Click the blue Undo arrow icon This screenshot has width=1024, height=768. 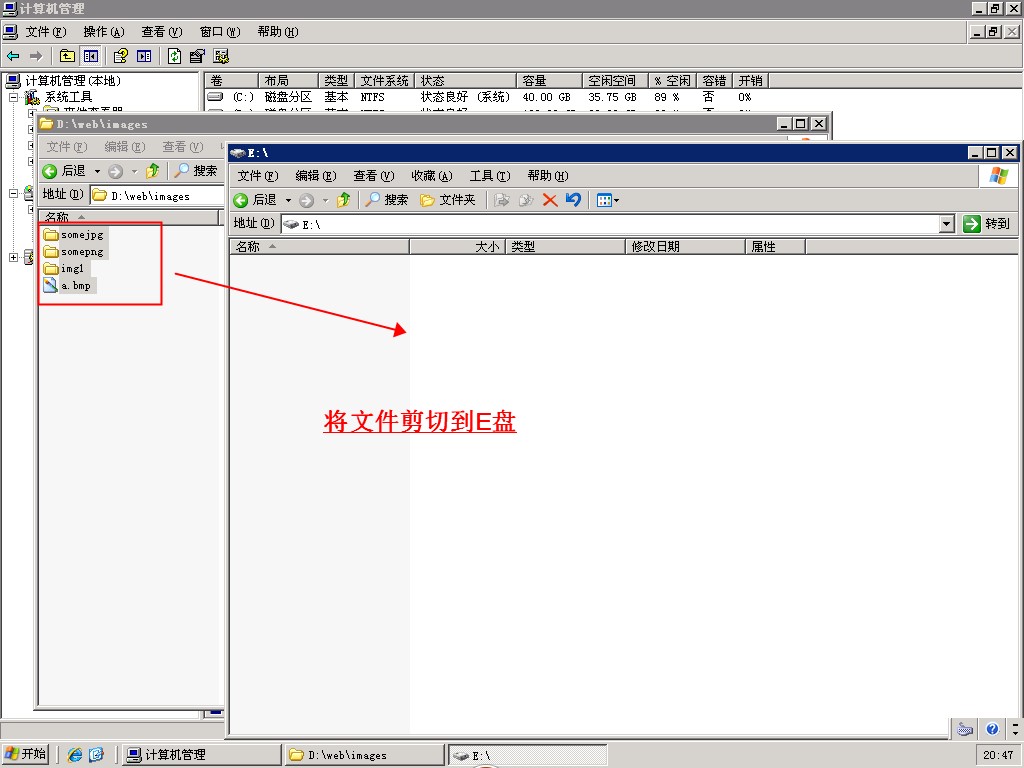click(x=573, y=200)
